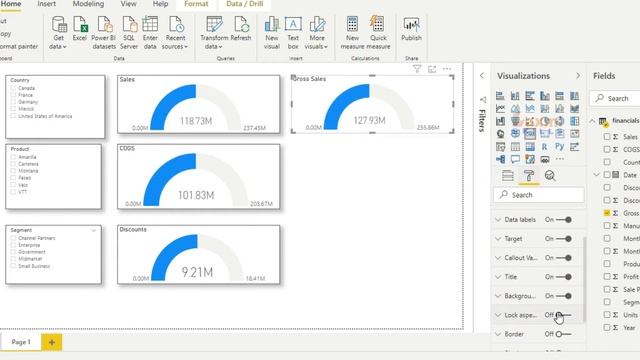Enable the Border switch
The image size is (640, 360).
click(x=564, y=334)
